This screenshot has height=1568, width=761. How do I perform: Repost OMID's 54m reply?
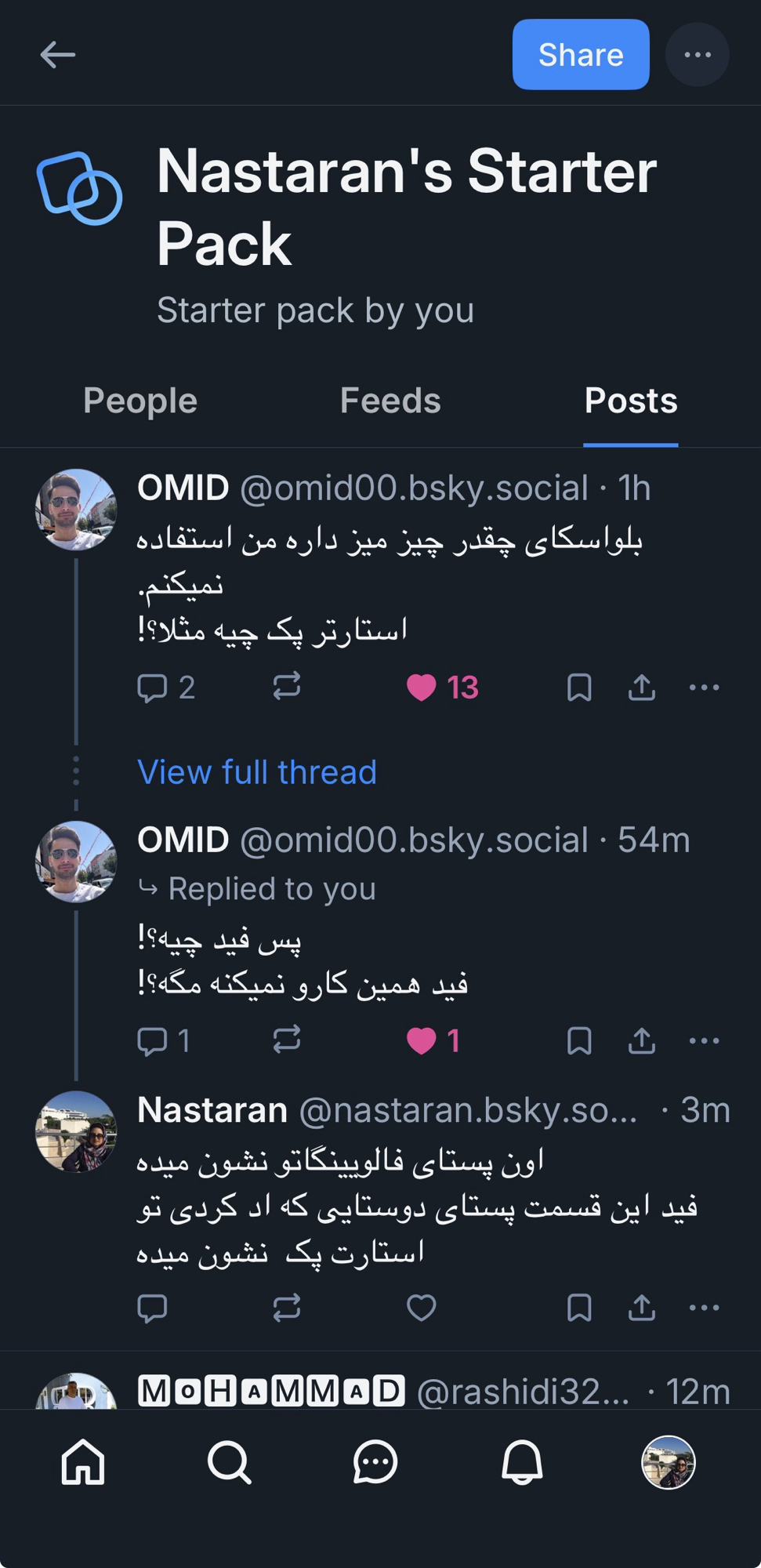287,1040
